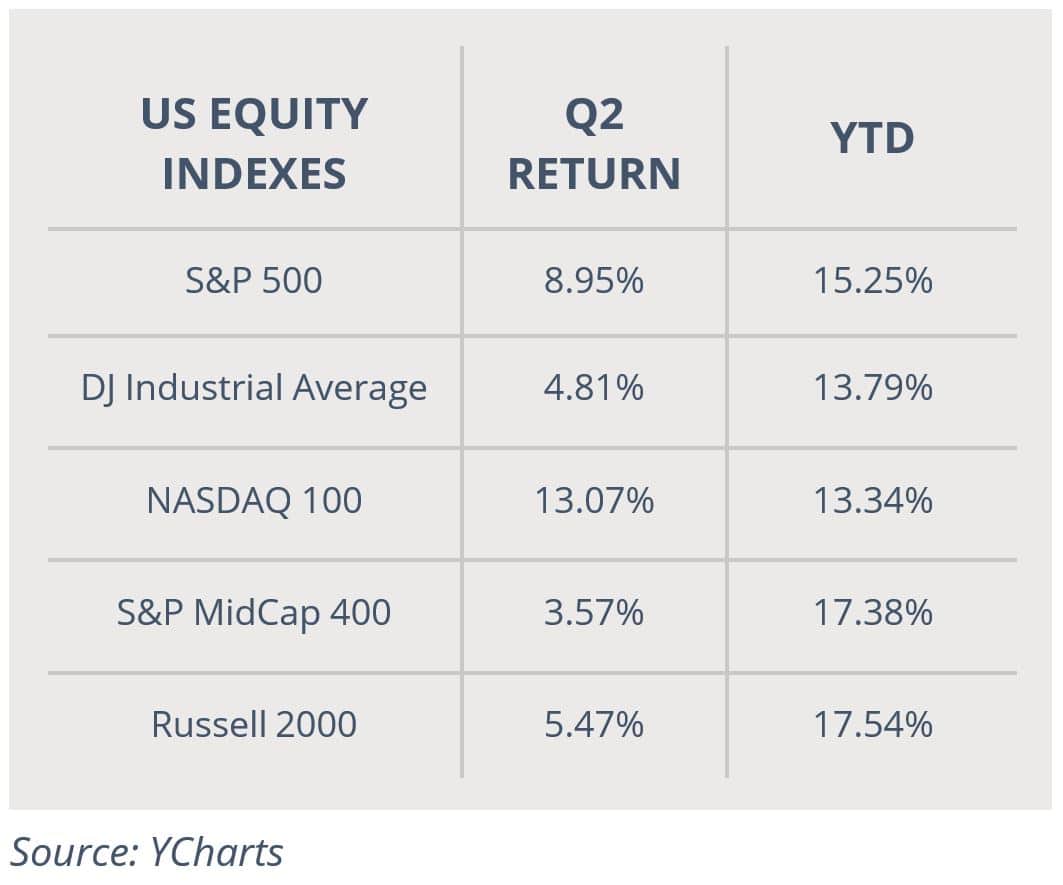Click the 13.34% YTD value
Image resolution: width=1063 pixels, height=885 pixels.
tap(873, 500)
